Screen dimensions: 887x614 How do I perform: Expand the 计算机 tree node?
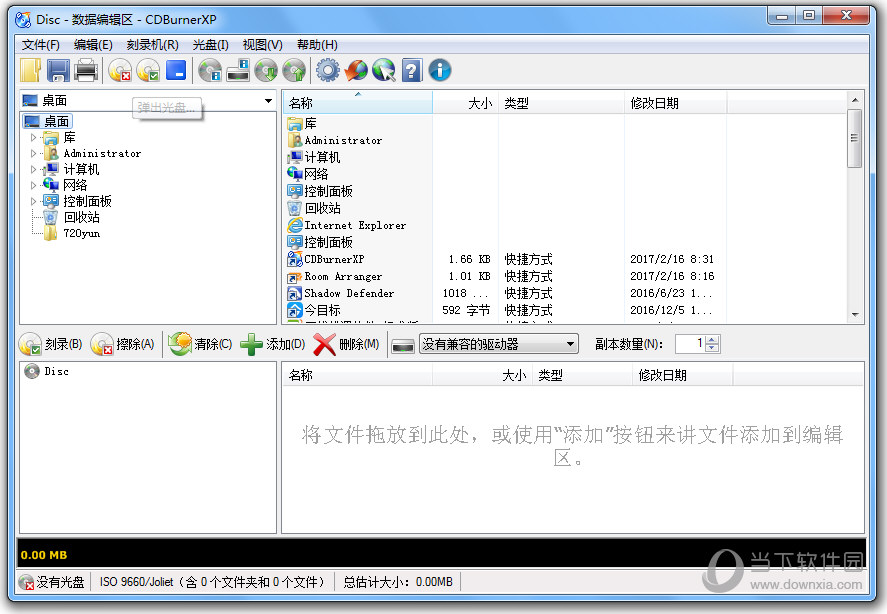[x=33, y=169]
